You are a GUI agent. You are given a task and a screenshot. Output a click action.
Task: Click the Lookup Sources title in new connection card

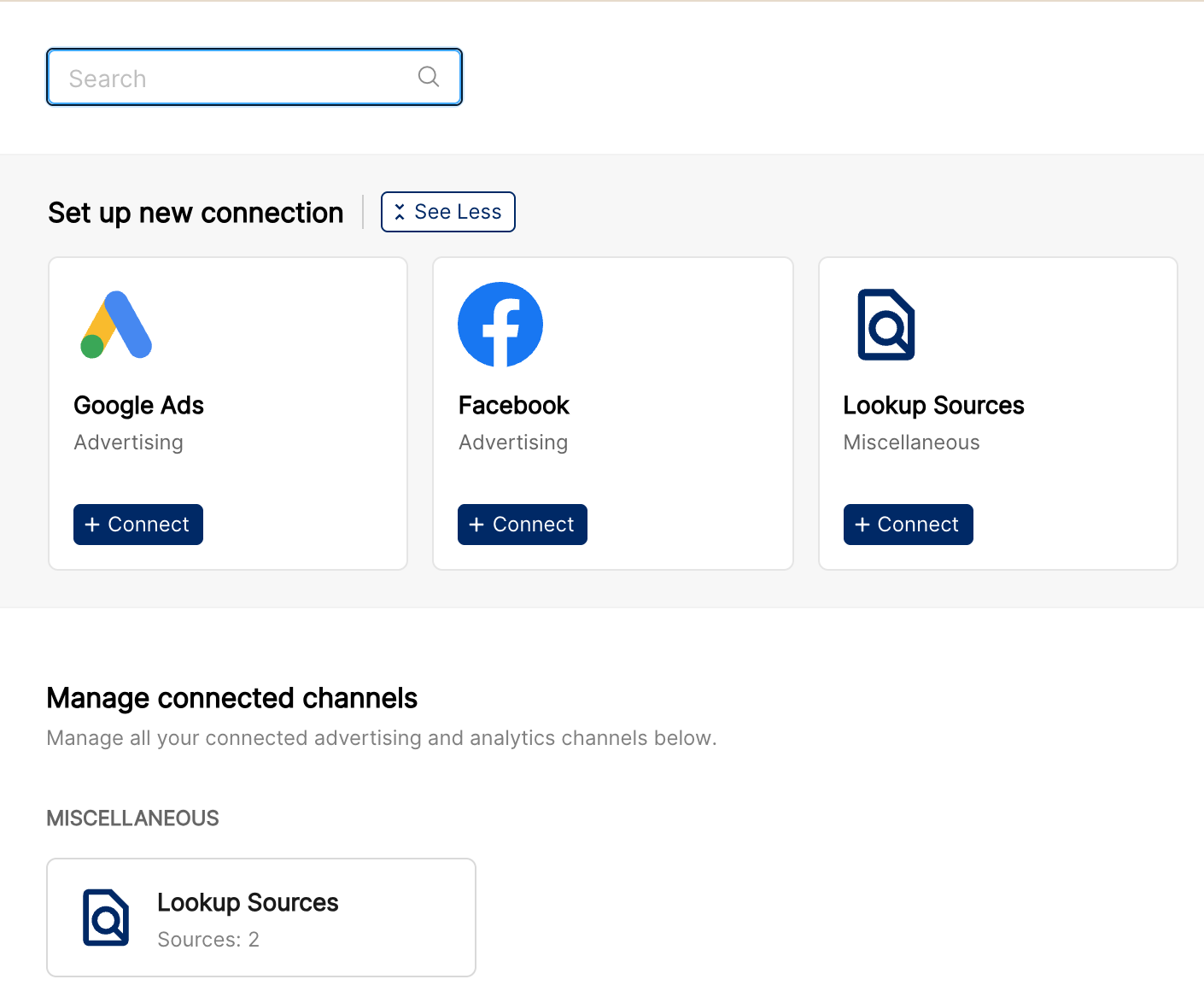(934, 405)
